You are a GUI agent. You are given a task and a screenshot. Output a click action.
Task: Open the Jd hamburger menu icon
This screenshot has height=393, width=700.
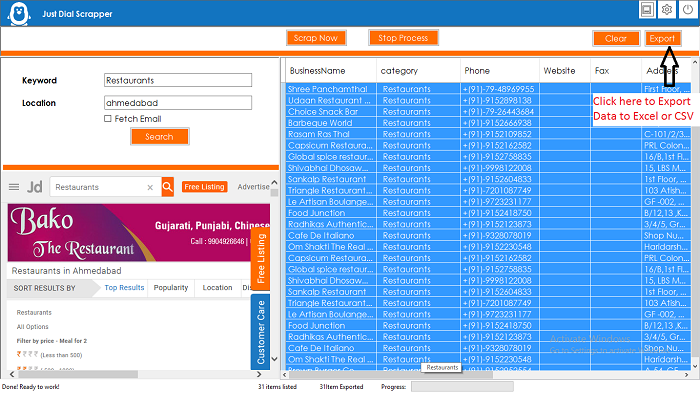tap(14, 187)
